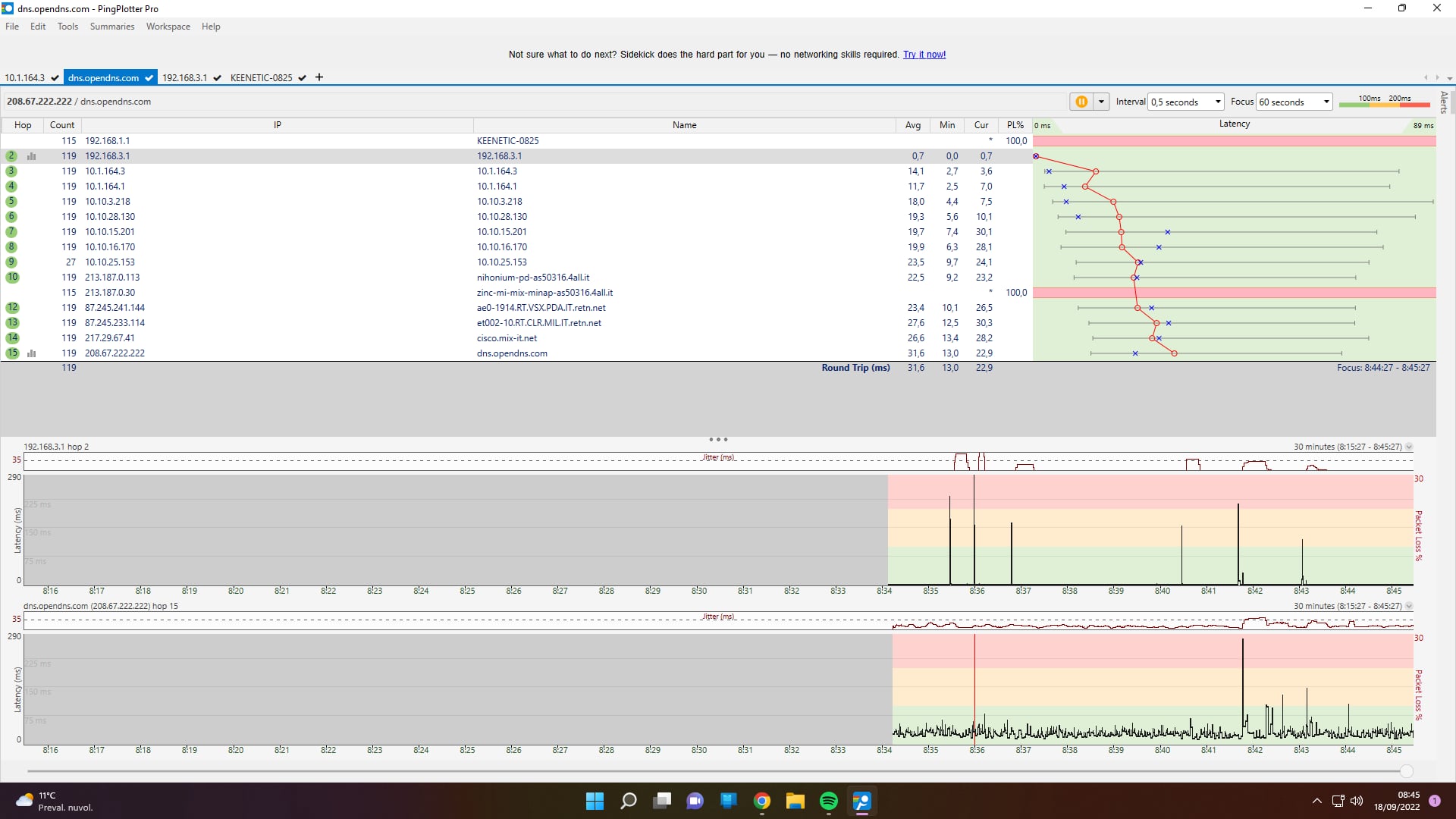Pause tracing with the orange pause button

1081,102
